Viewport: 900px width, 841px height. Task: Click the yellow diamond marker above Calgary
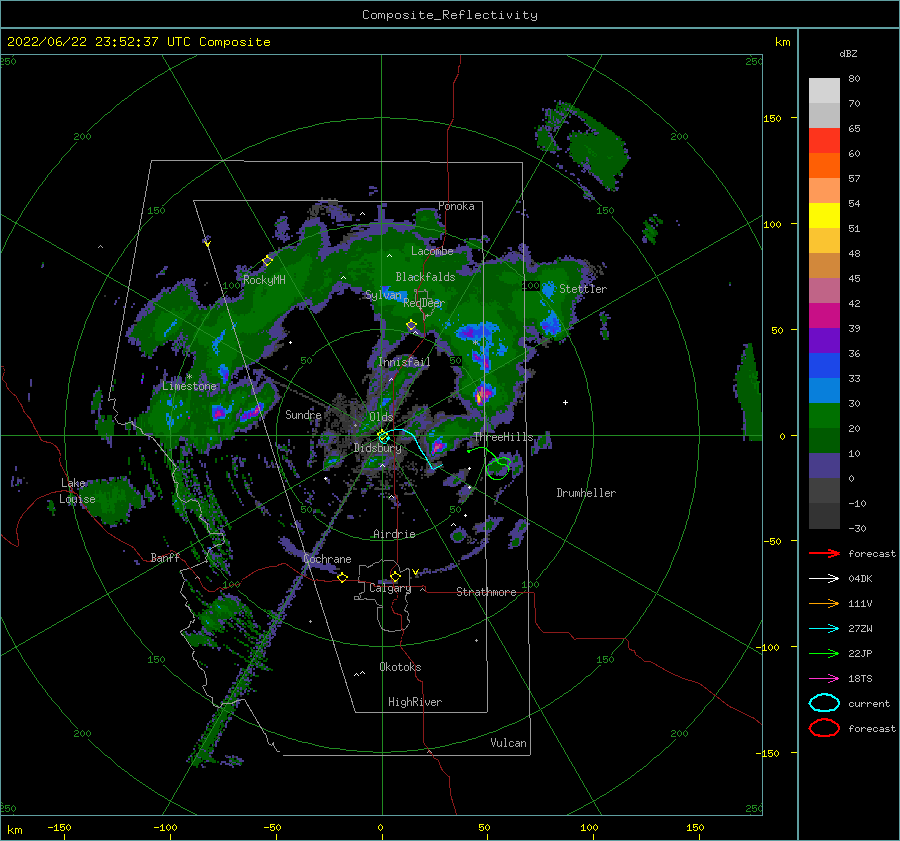395,576
